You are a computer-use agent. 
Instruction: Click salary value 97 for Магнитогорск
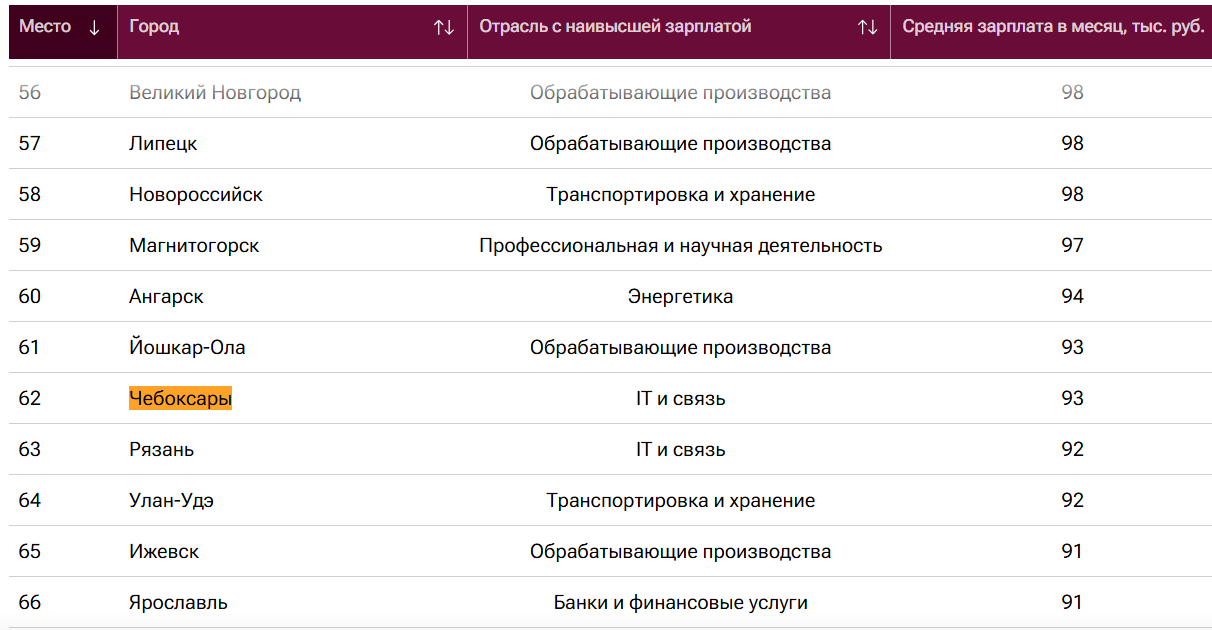tap(1072, 246)
